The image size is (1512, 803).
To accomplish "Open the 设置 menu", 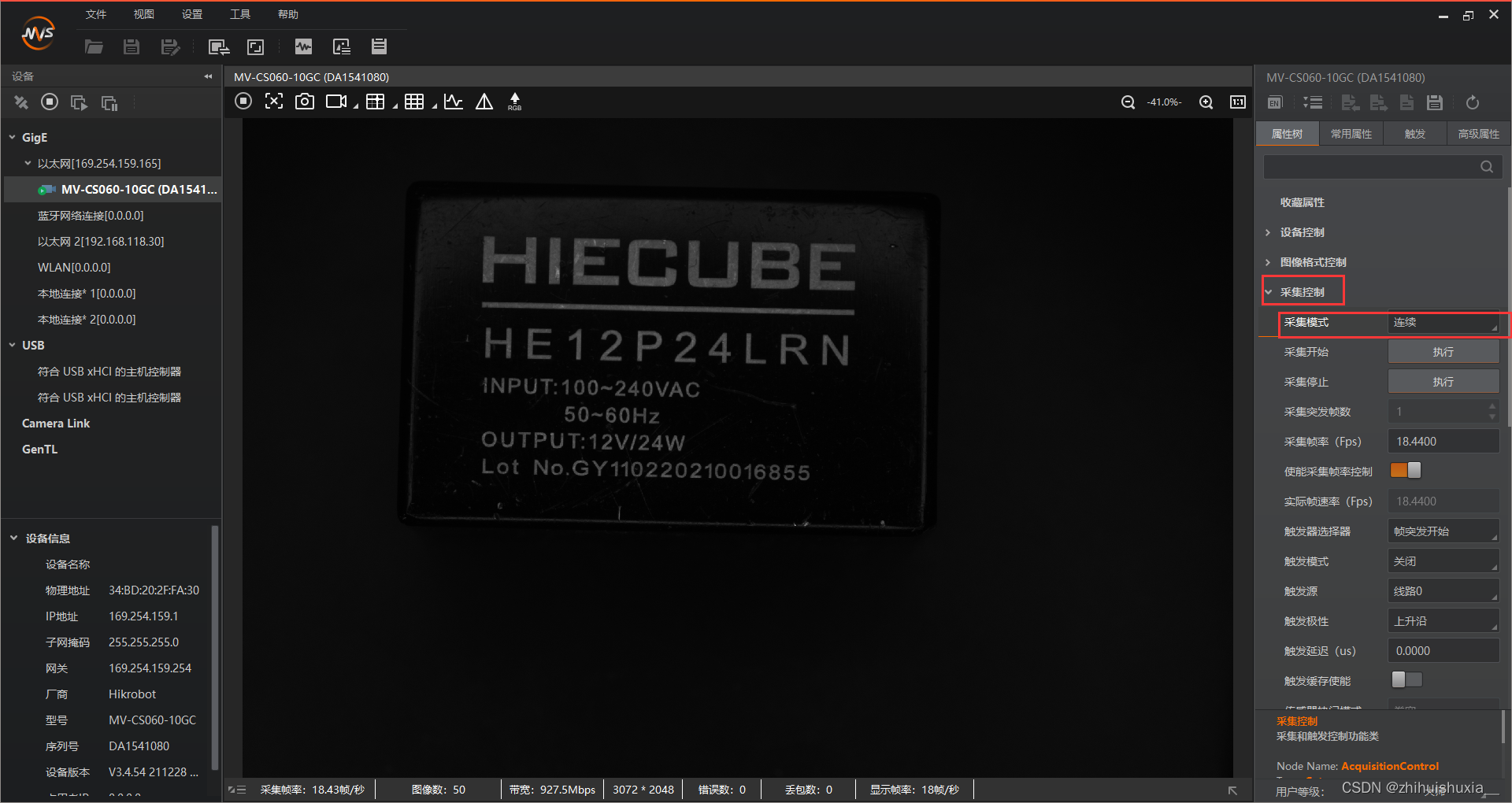I will click(x=192, y=14).
